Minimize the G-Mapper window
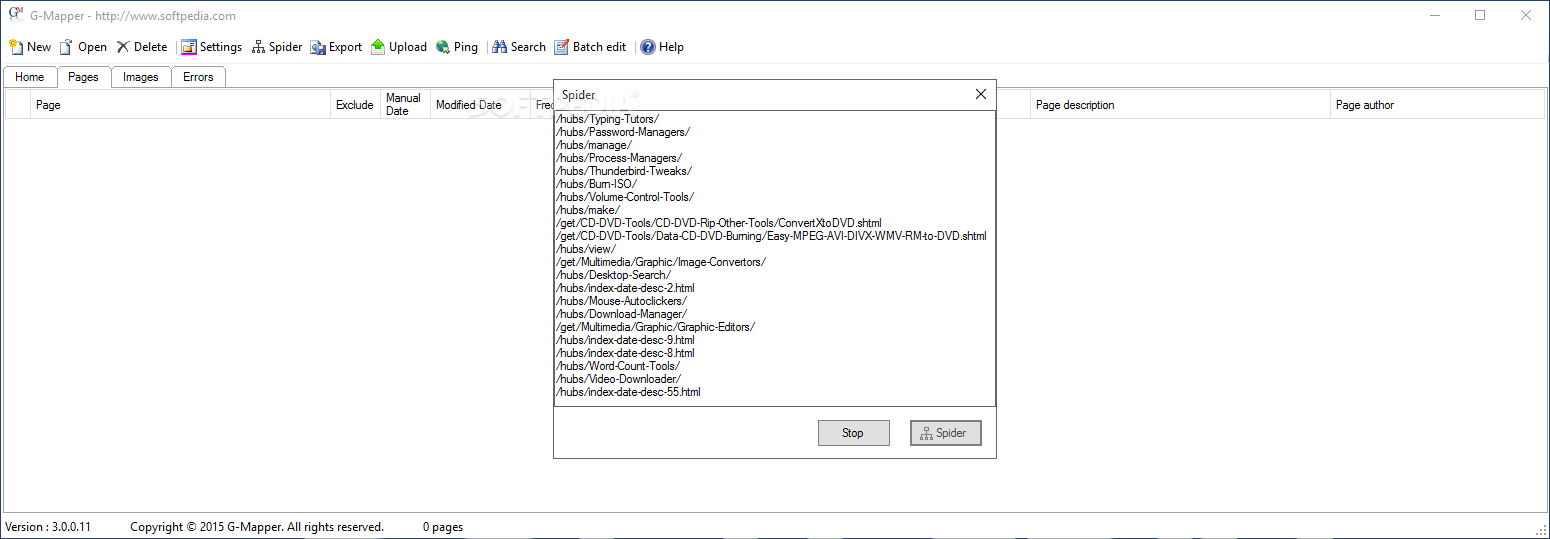This screenshot has width=1550, height=539. click(1435, 15)
